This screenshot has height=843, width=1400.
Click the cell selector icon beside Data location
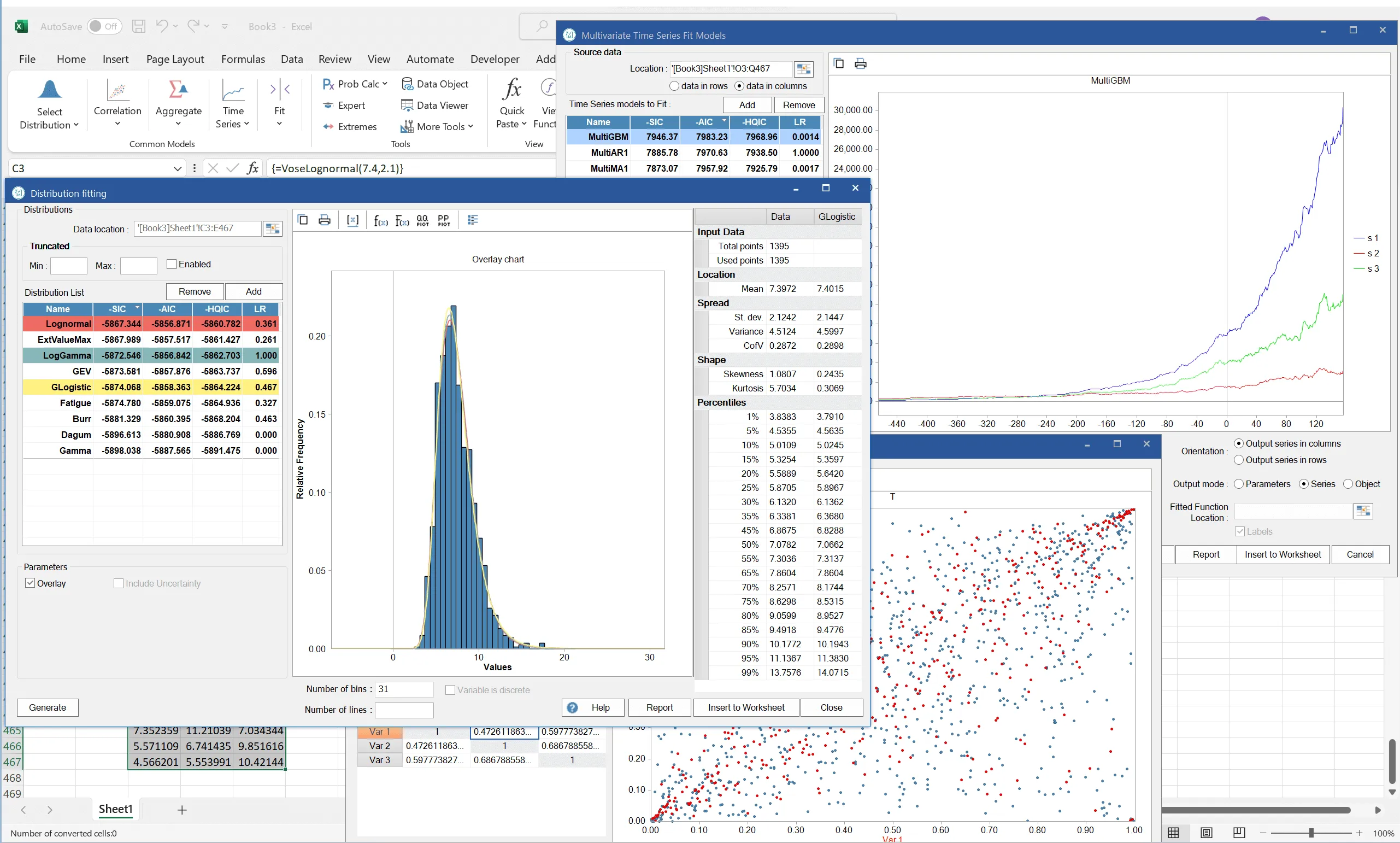pyautogui.click(x=273, y=229)
